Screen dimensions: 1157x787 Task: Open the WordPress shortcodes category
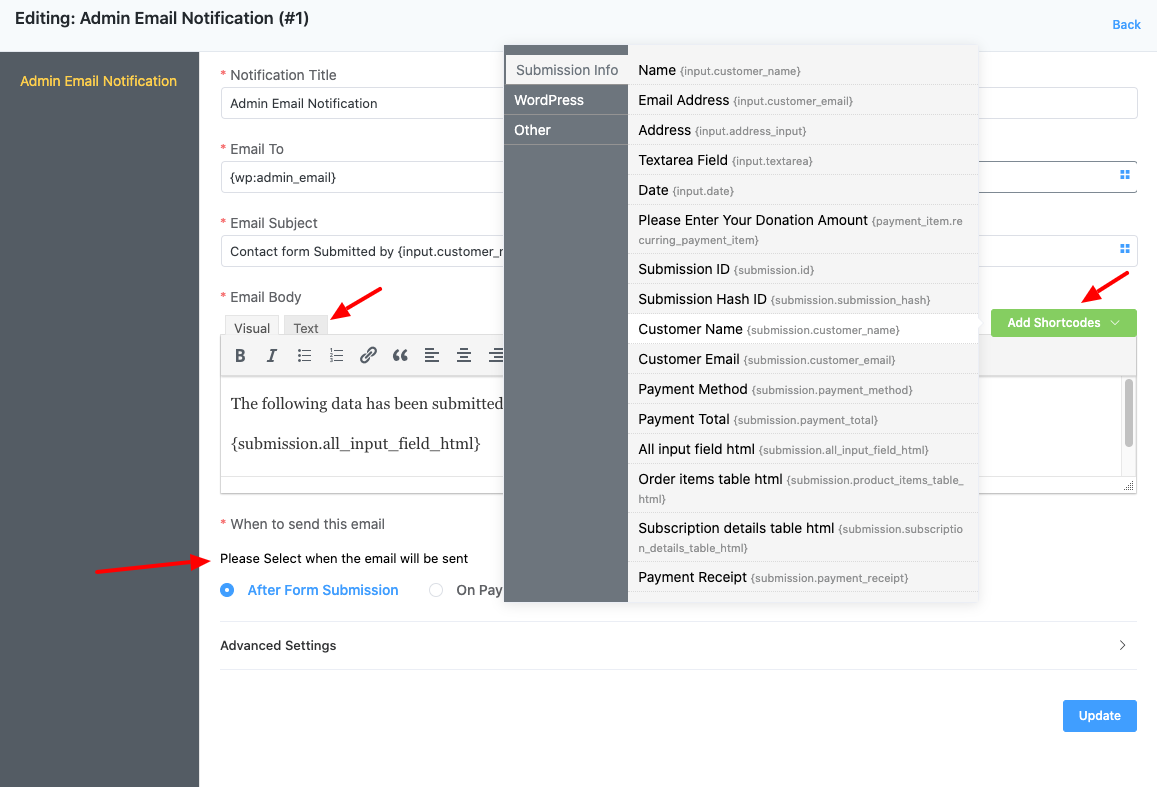(551, 100)
